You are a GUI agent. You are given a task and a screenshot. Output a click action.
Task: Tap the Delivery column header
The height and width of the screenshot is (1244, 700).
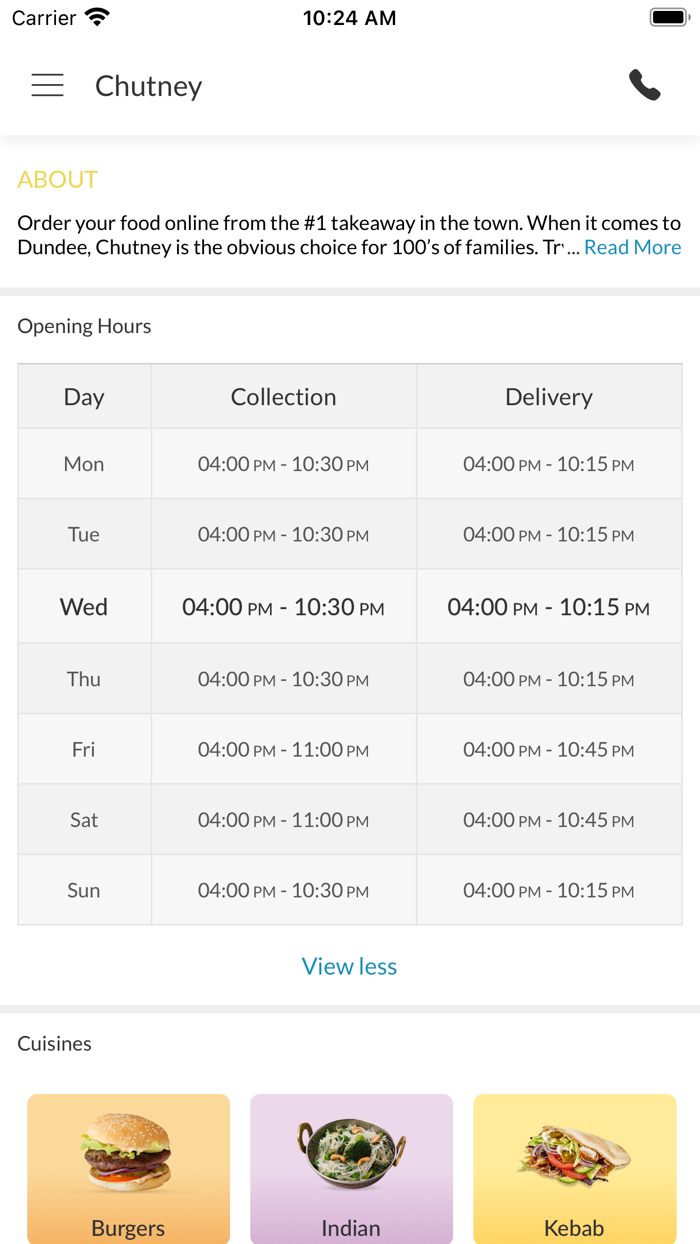[x=548, y=397]
